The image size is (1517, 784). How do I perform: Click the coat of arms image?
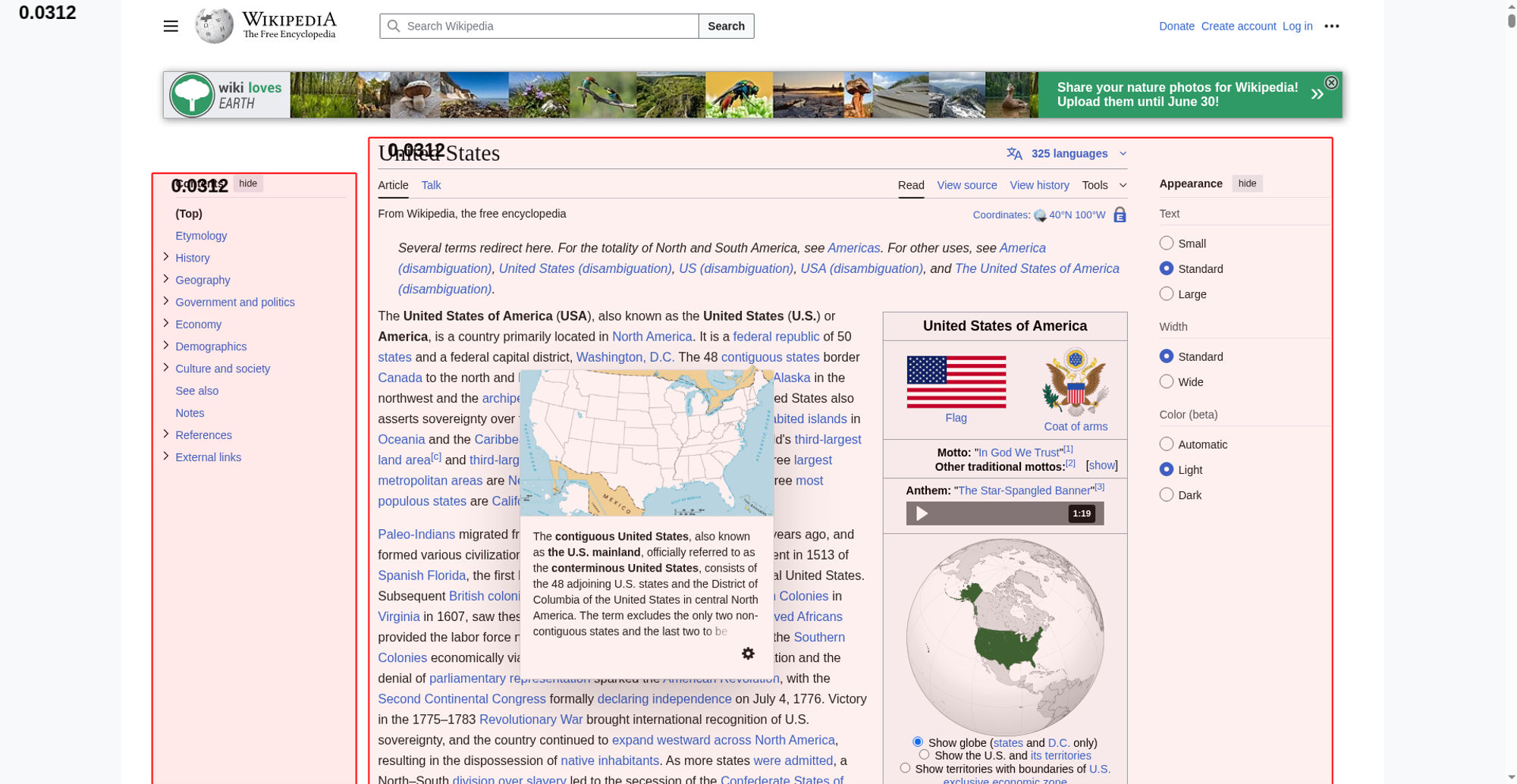[x=1076, y=382]
